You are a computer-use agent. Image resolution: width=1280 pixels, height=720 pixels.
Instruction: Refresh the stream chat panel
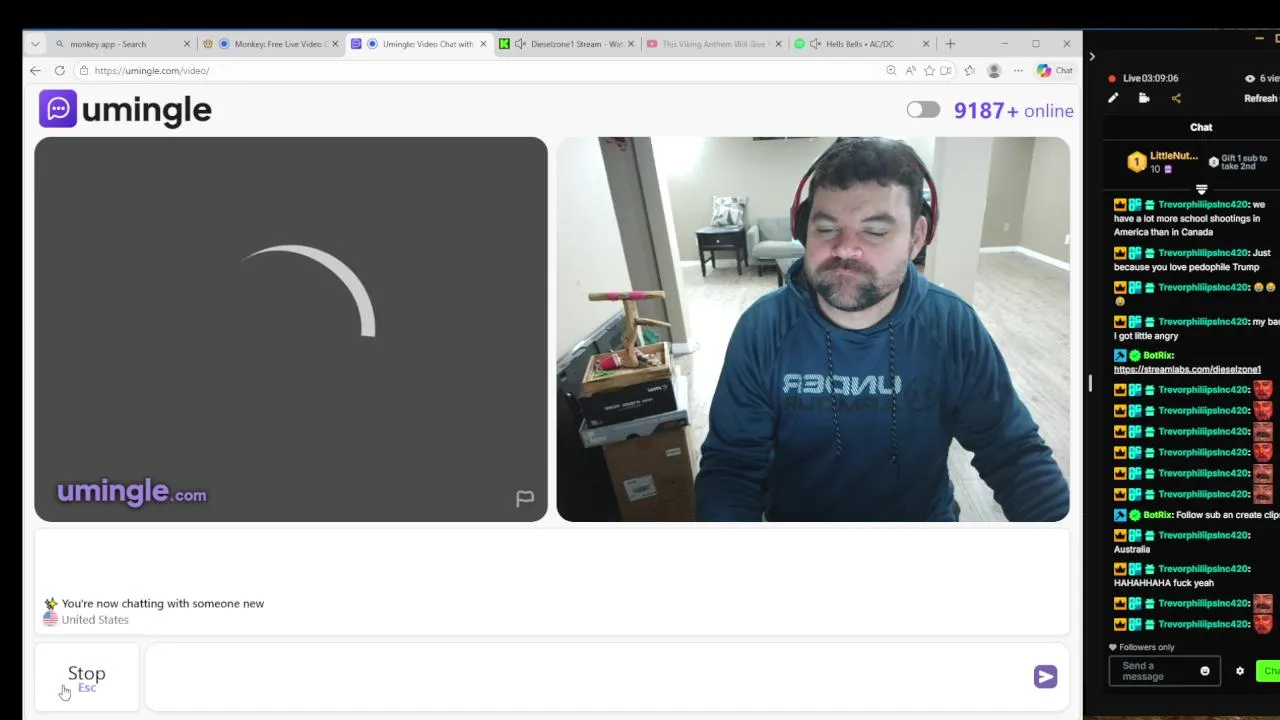1260,98
